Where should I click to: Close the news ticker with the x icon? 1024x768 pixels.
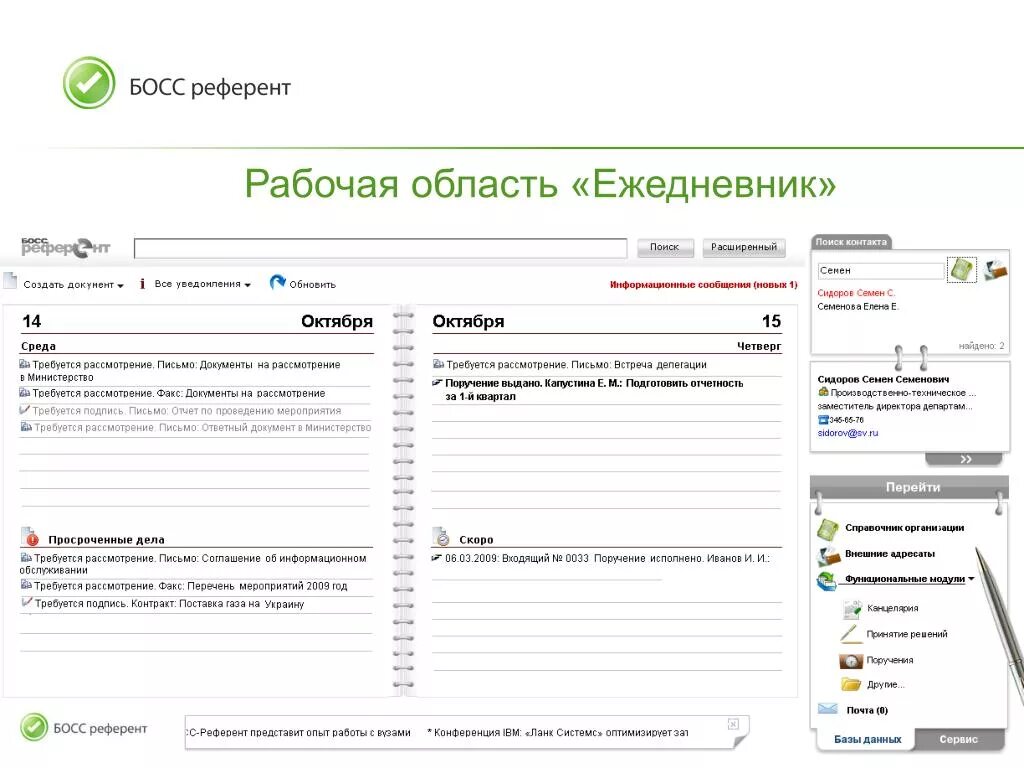(733, 724)
